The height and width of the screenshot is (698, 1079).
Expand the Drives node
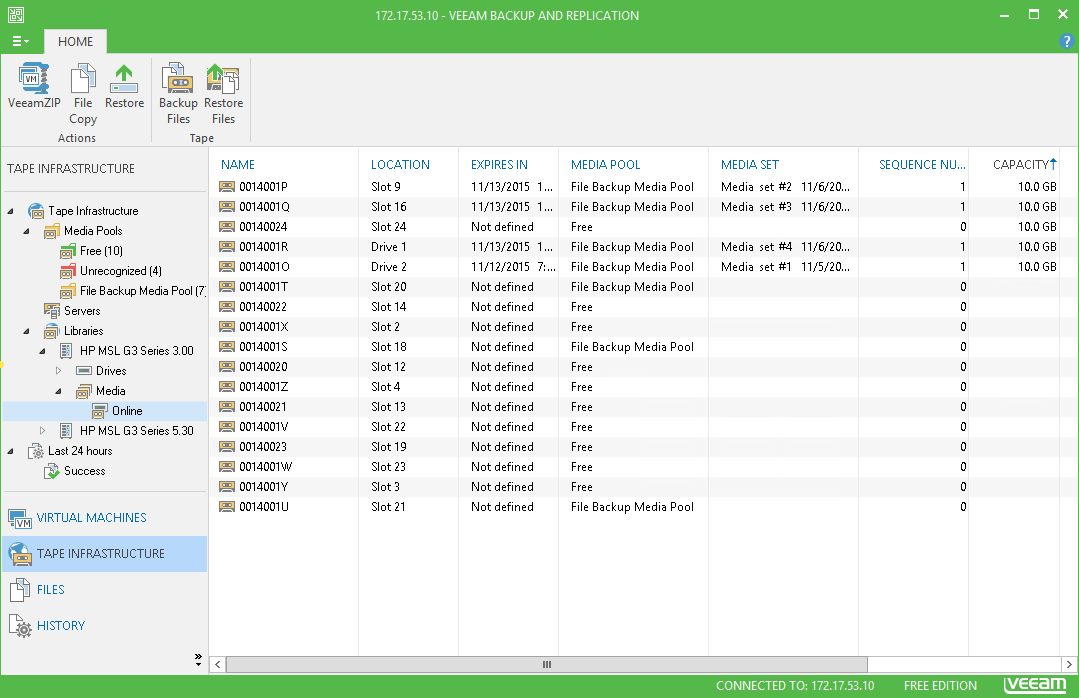pyautogui.click(x=58, y=370)
